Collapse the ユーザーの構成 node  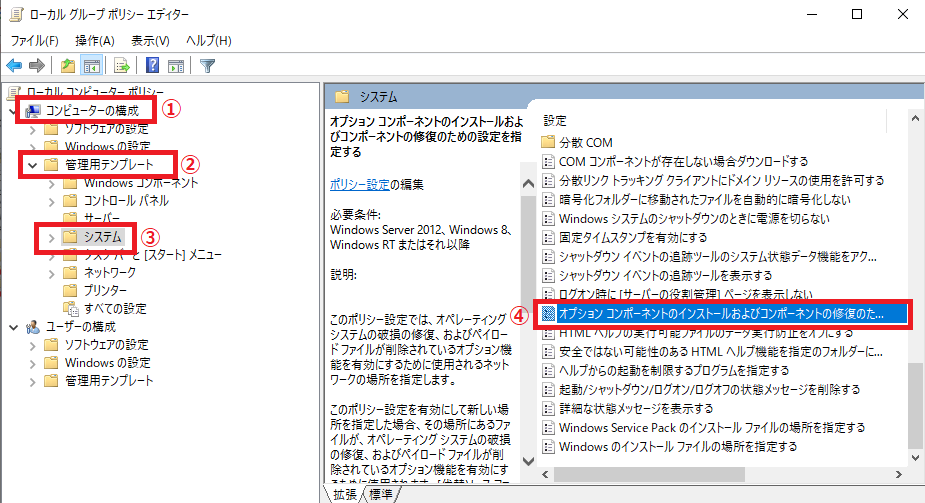coord(13,327)
